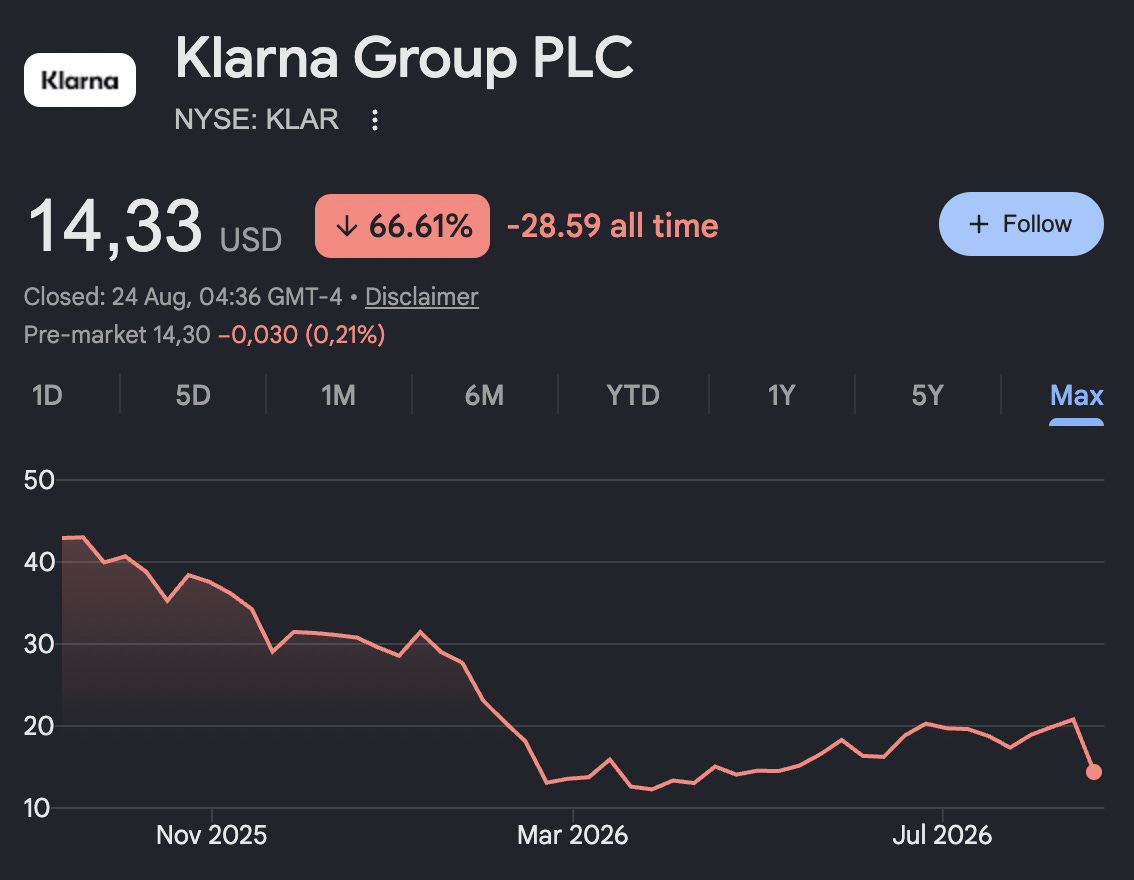The height and width of the screenshot is (880, 1134).
Task: Switch to the 1Y range
Action: (782, 396)
